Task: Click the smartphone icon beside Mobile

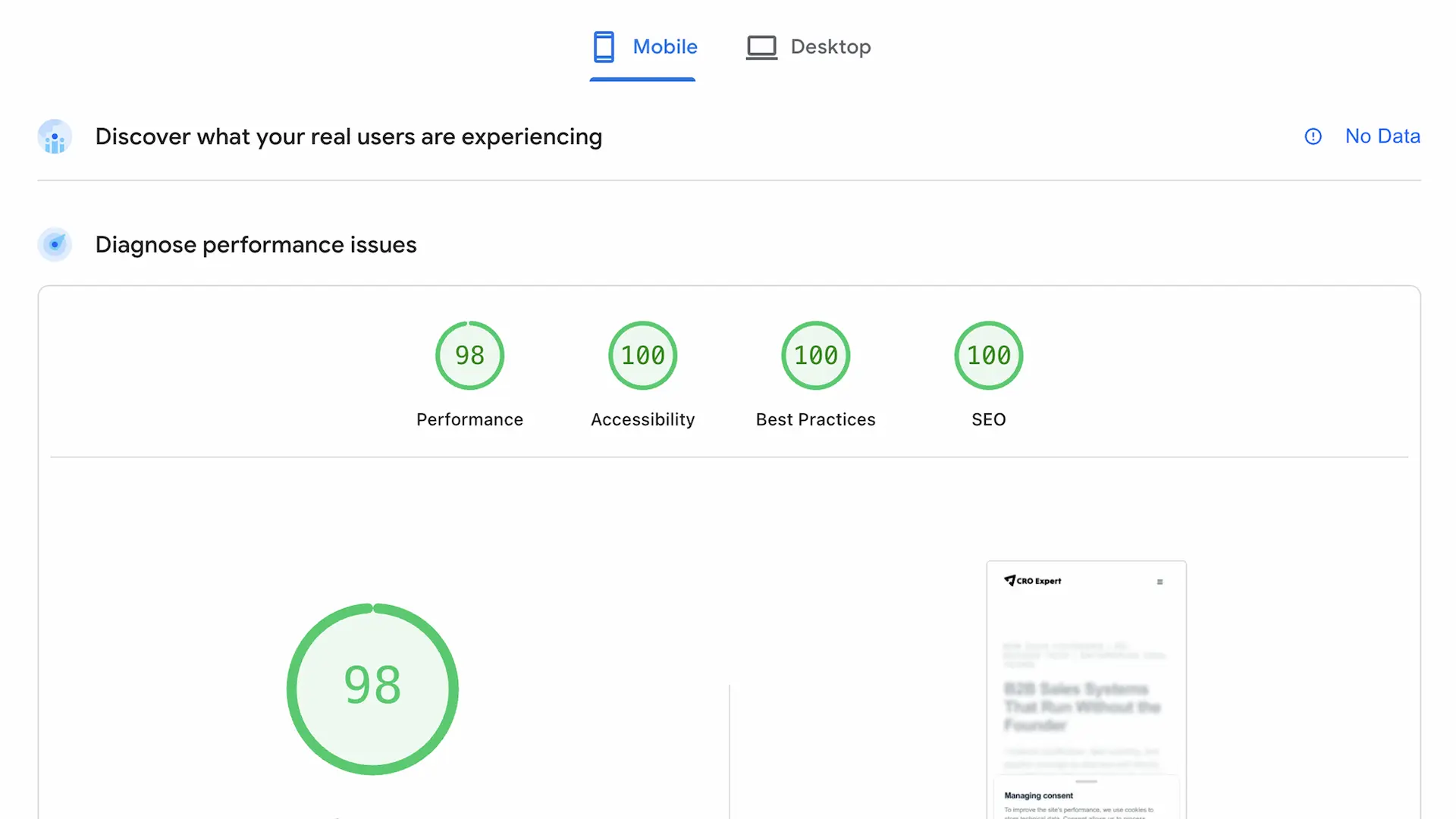Action: [x=604, y=46]
